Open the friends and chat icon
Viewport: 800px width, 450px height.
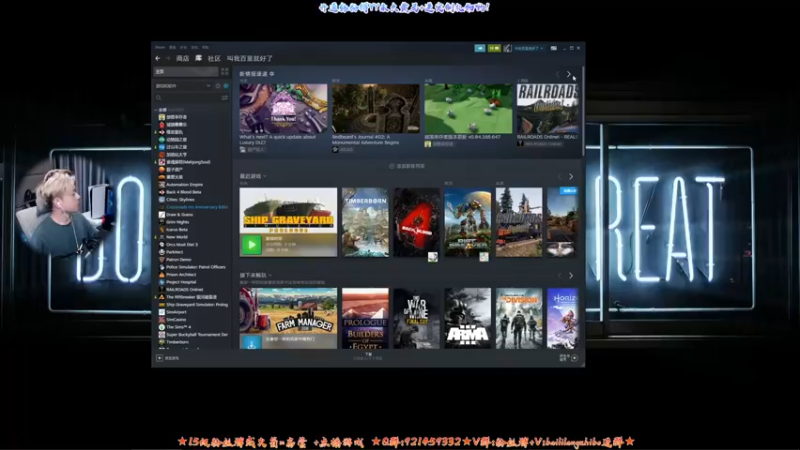pos(574,358)
